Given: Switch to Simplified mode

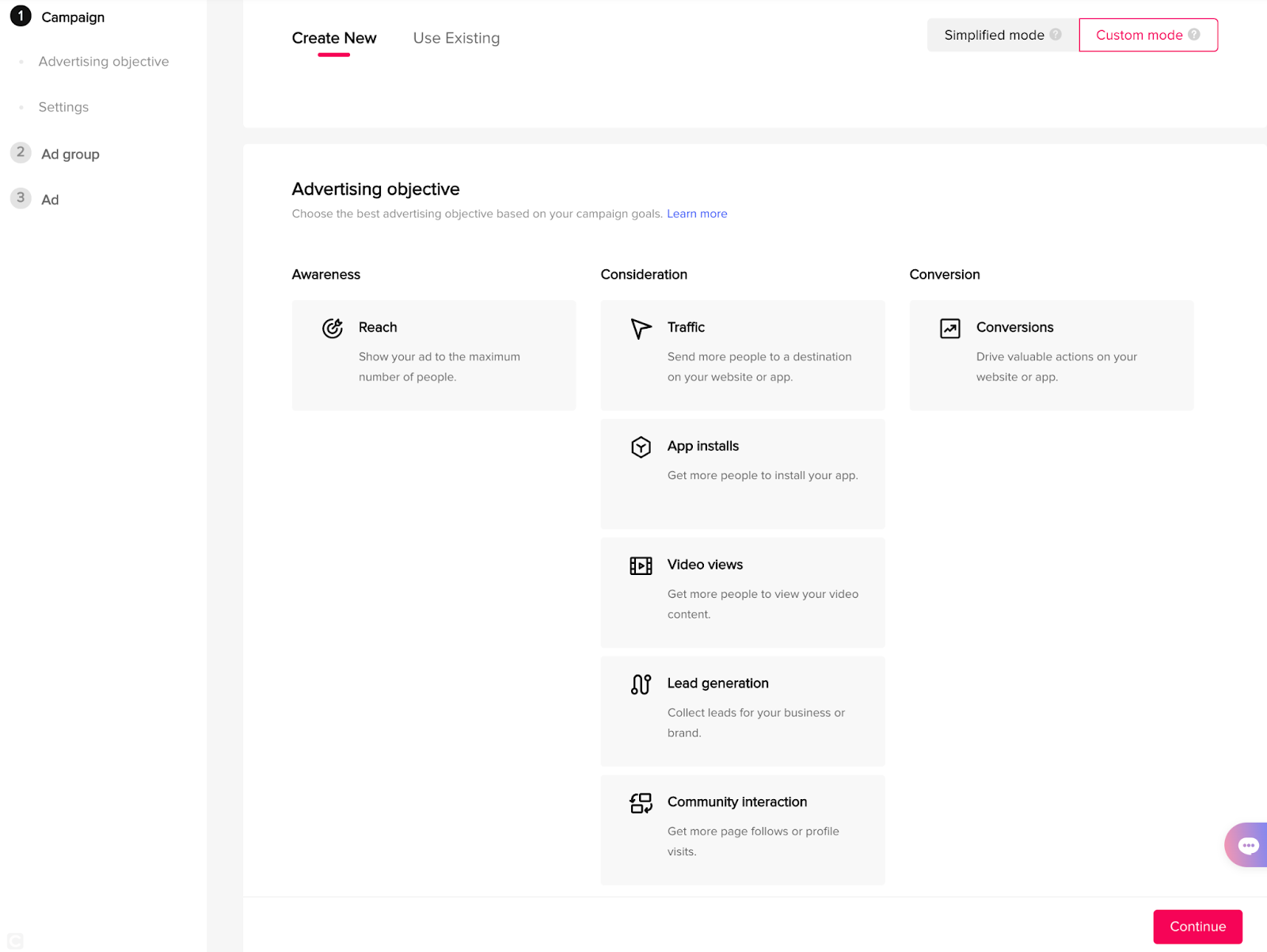Looking at the screenshot, I should 994,35.
